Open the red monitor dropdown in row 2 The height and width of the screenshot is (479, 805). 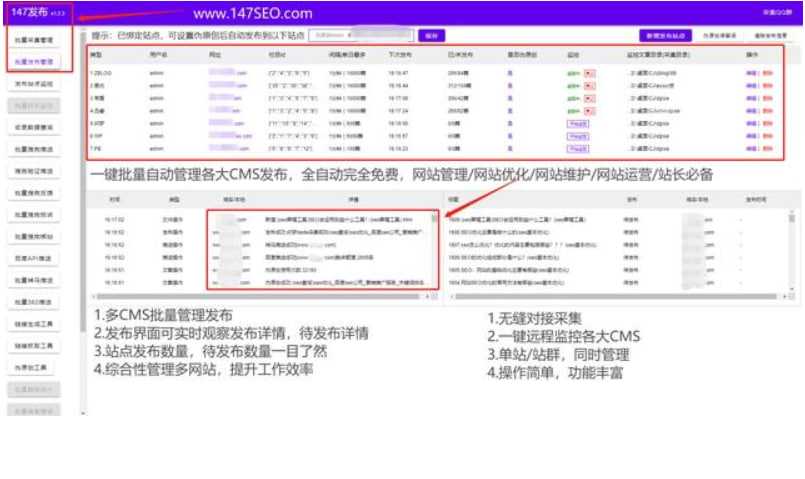(x=589, y=86)
